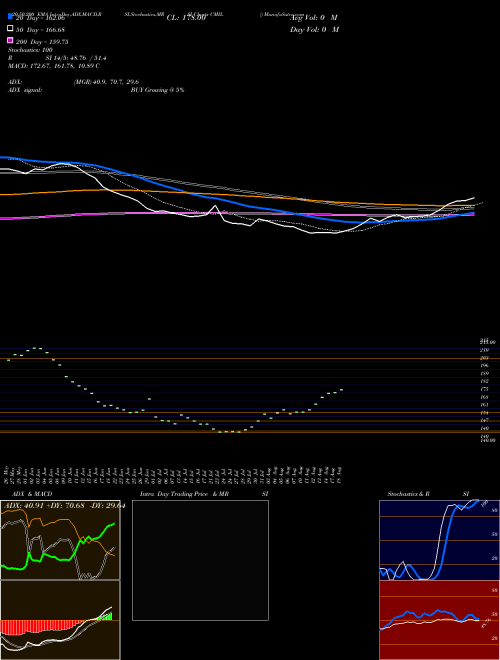
Task: Click the Stochastics & RSI panel title
Action: coord(428,494)
